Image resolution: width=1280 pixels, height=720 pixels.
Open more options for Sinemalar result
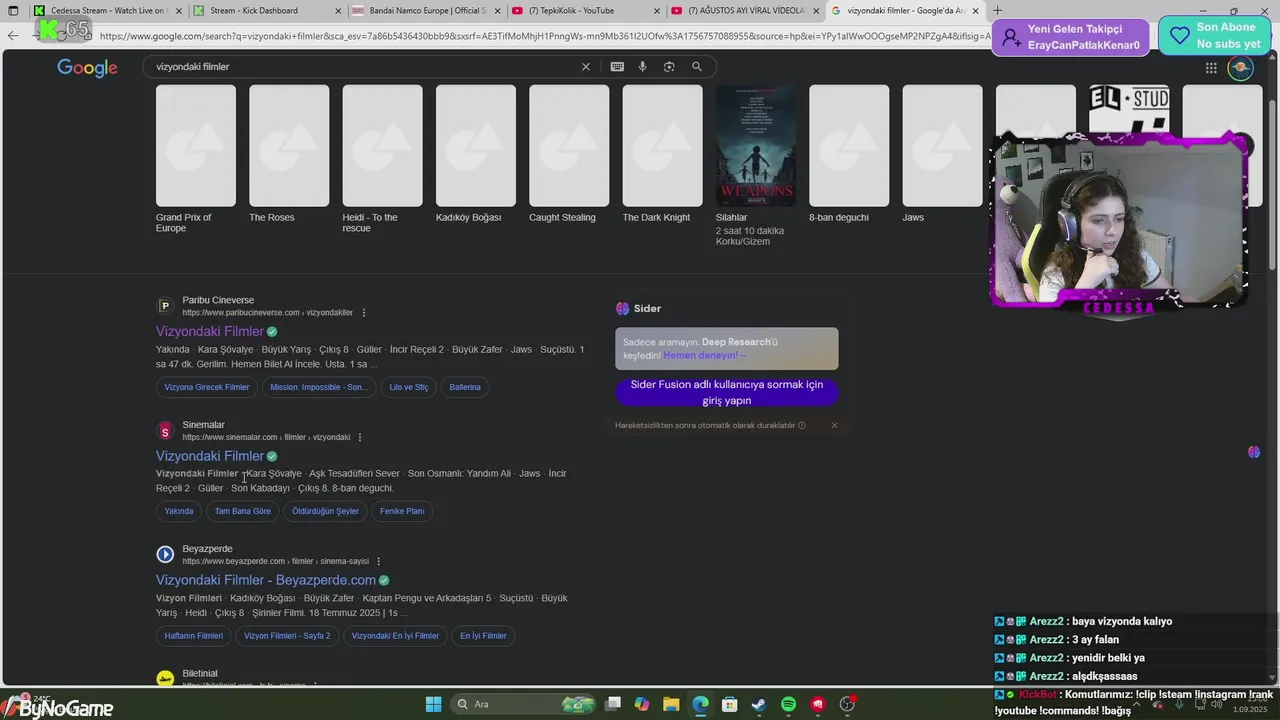point(360,437)
